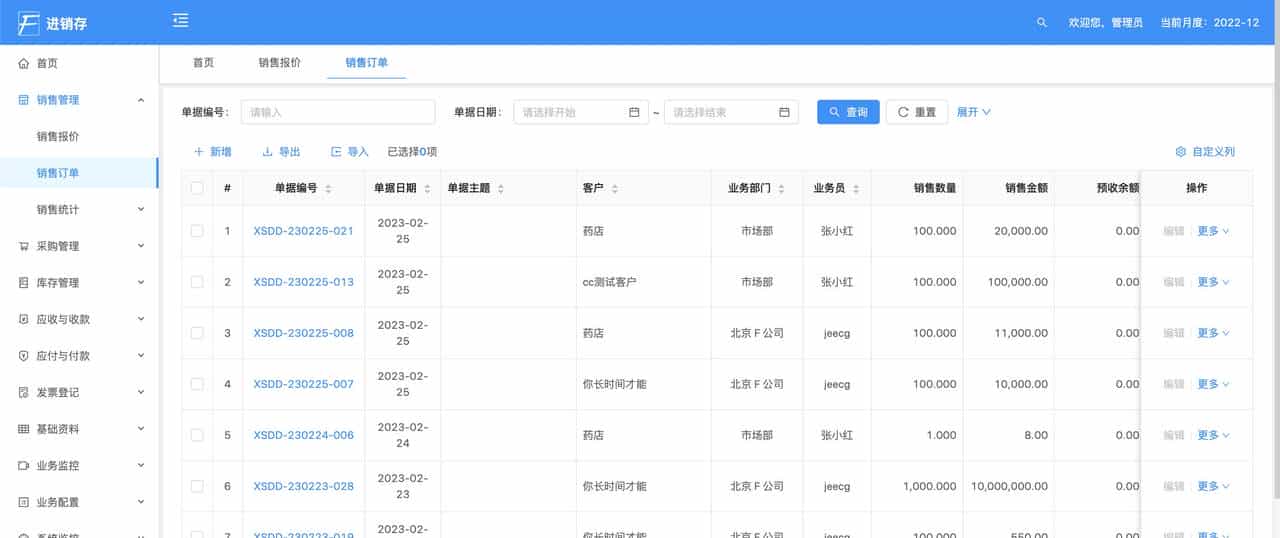Viewport: 1280px width, 538px height.
Task: Click the search magnifier icon in header
Action: pos(1042,22)
